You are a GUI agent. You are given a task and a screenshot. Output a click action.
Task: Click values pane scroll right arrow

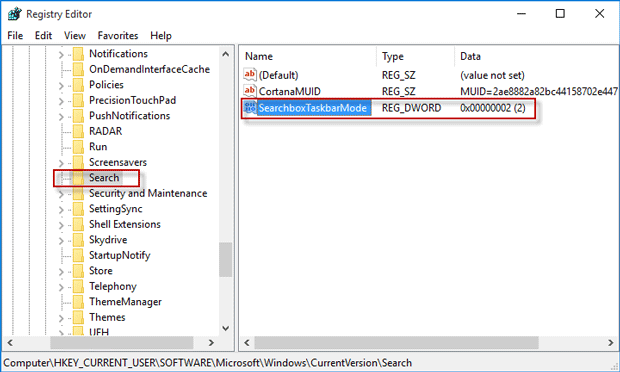(x=611, y=343)
